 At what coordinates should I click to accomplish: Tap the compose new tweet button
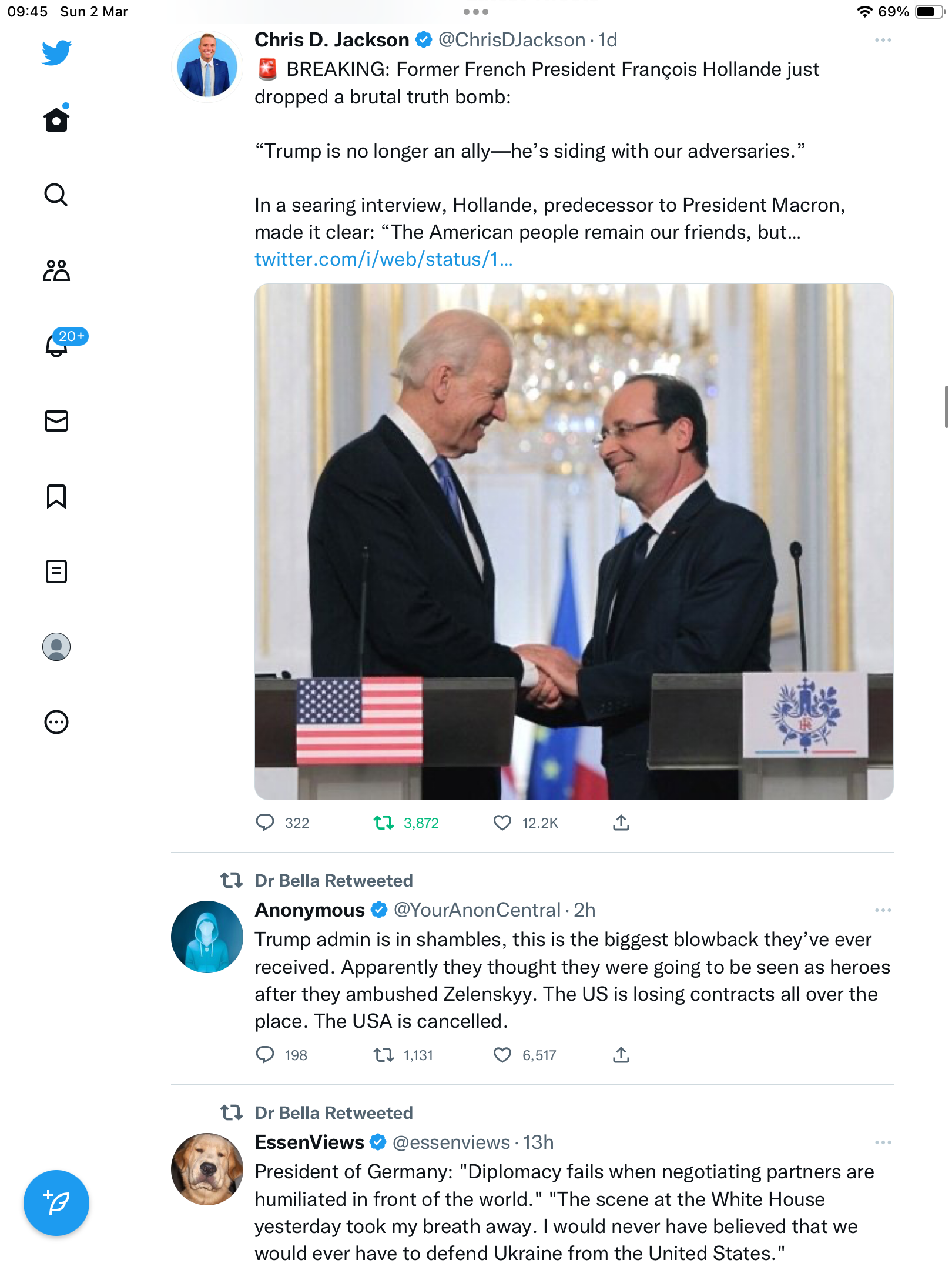[x=56, y=1203]
